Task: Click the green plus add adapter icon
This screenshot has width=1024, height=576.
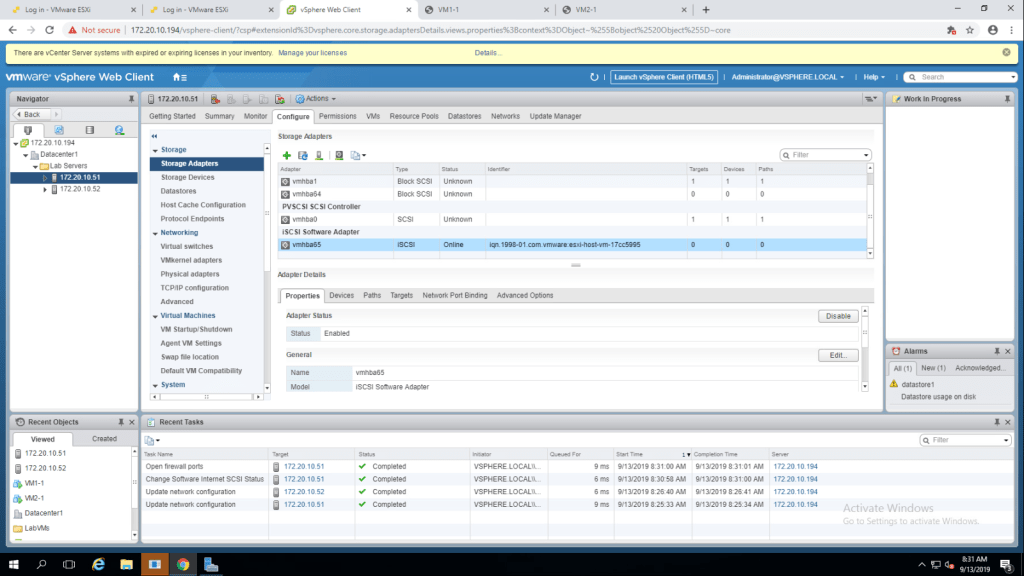Action: pos(287,155)
